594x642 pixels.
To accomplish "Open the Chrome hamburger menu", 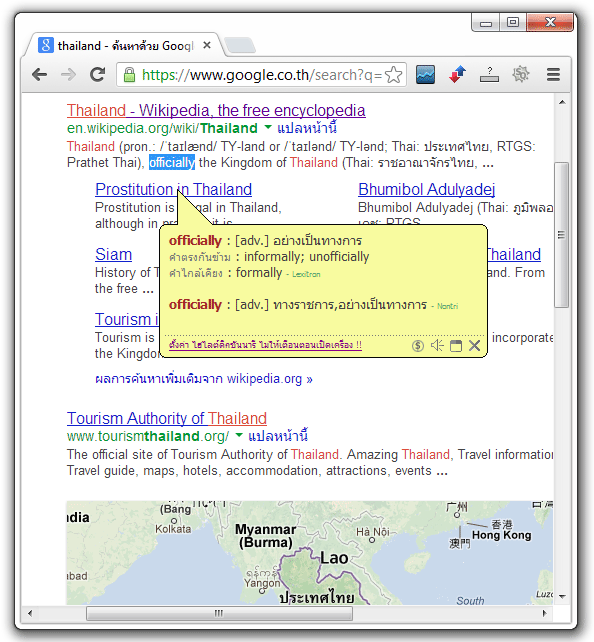I will [553, 75].
